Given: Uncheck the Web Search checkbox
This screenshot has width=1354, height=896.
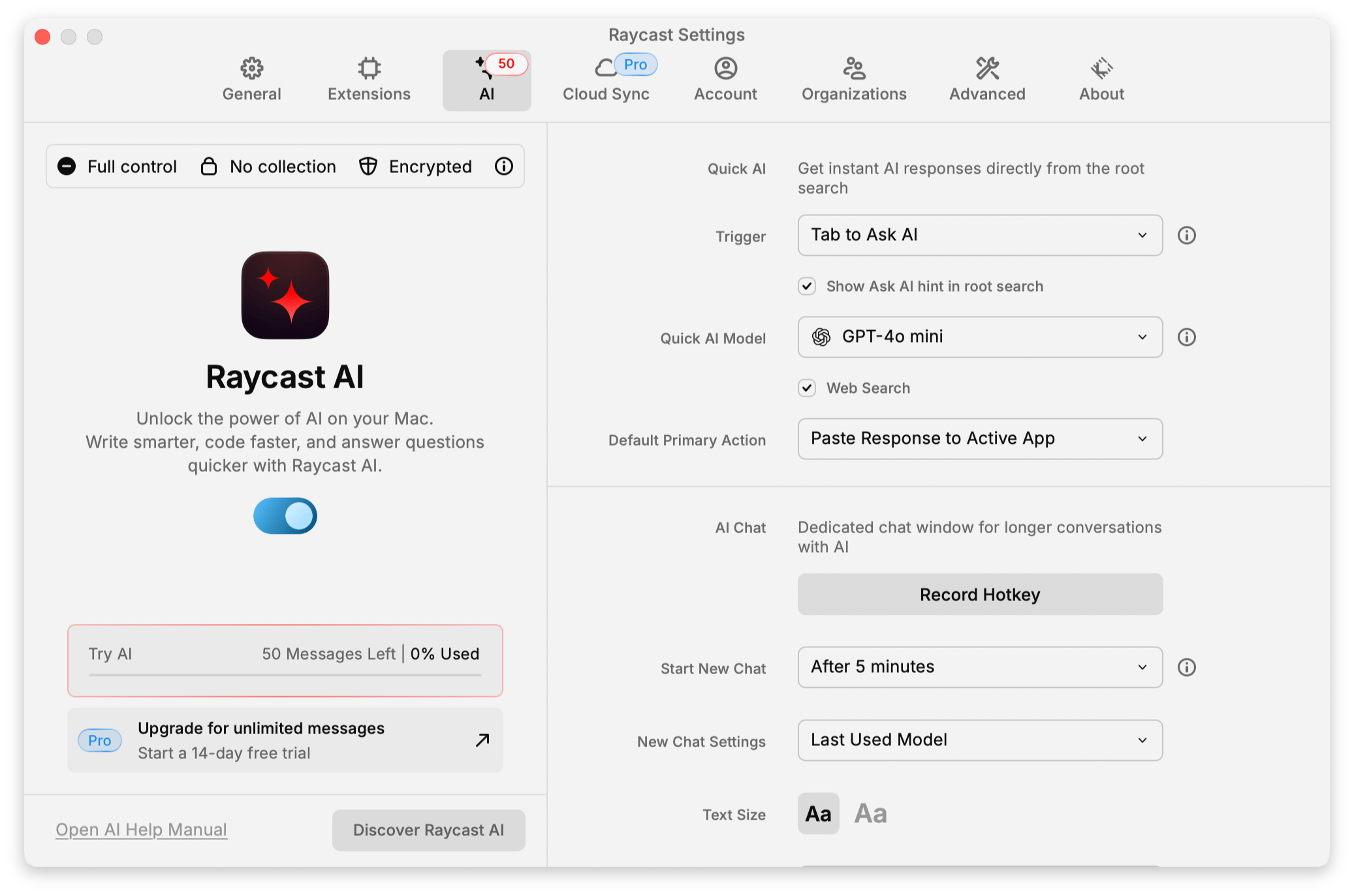Looking at the screenshot, I should (x=807, y=388).
